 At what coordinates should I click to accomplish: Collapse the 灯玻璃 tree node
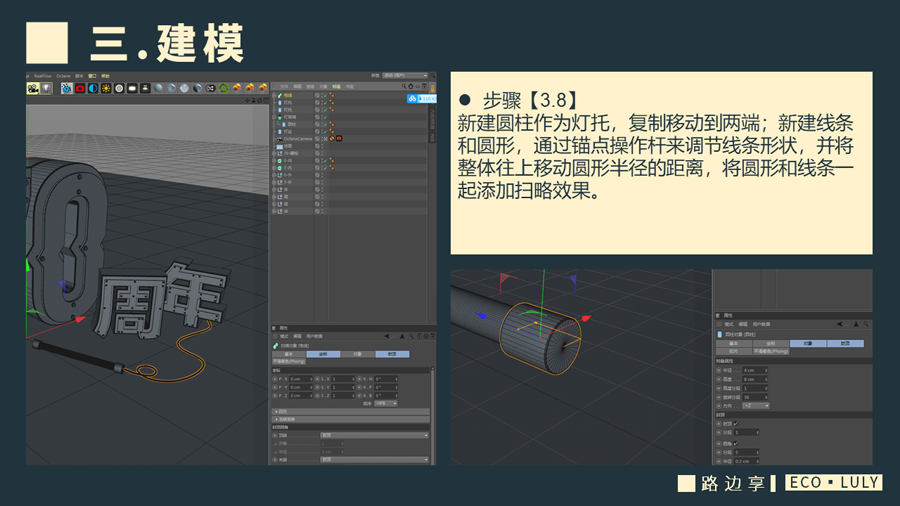tap(274, 117)
